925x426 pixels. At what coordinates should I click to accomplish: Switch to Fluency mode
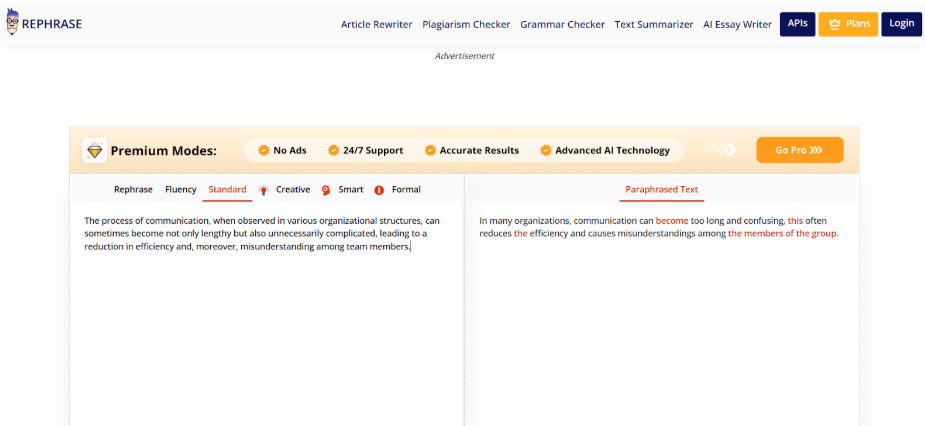181,189
